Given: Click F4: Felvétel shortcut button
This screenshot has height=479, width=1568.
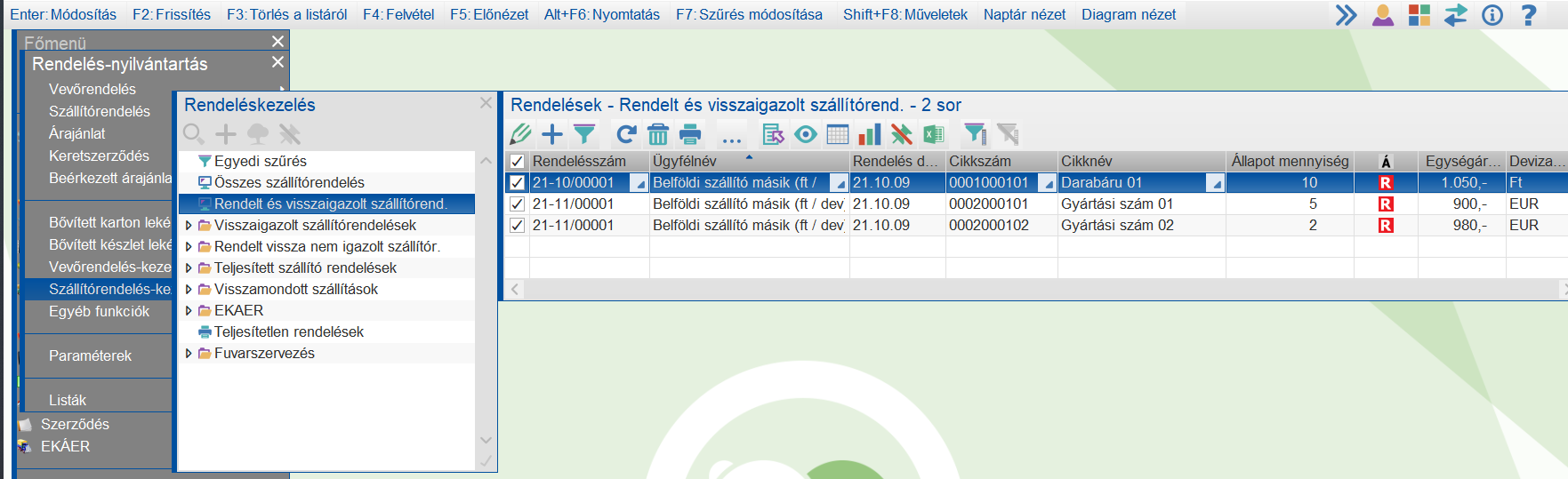Looking at the screenshot, I should point(398,14).
